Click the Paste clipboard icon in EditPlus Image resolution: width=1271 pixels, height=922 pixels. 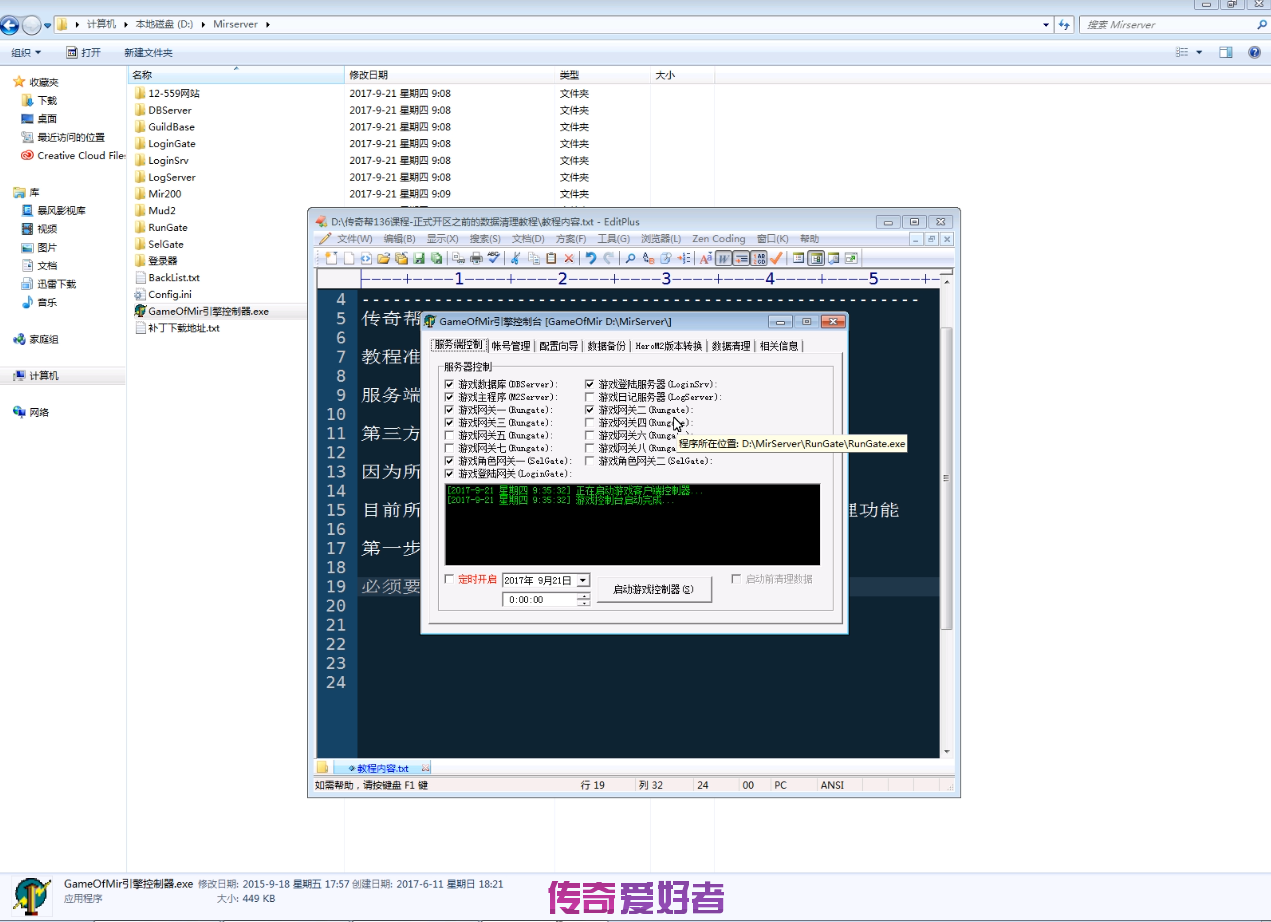click(x=551, y=258)
